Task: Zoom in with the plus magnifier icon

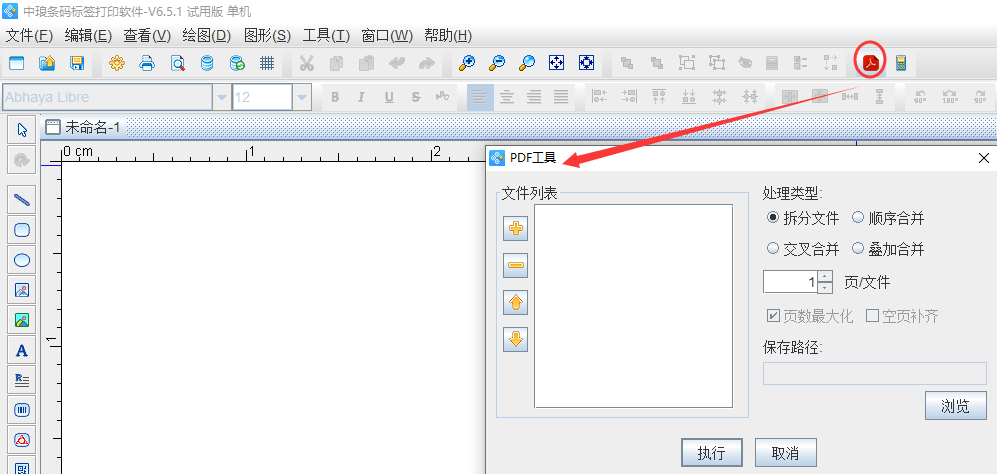Action: [467, 63]
